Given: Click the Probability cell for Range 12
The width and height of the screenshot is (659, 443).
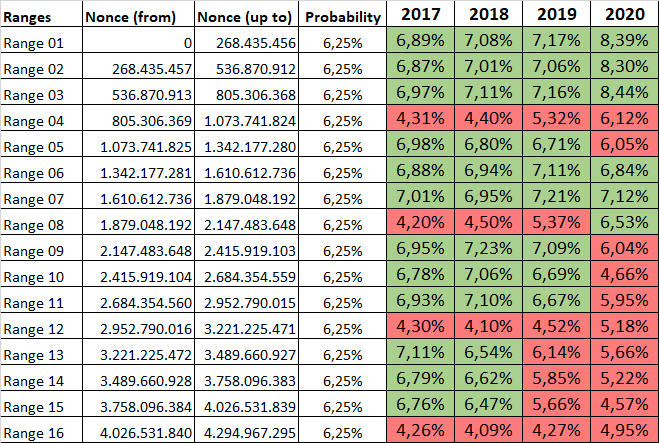Looking at the screenshot, I should point(343,327).
